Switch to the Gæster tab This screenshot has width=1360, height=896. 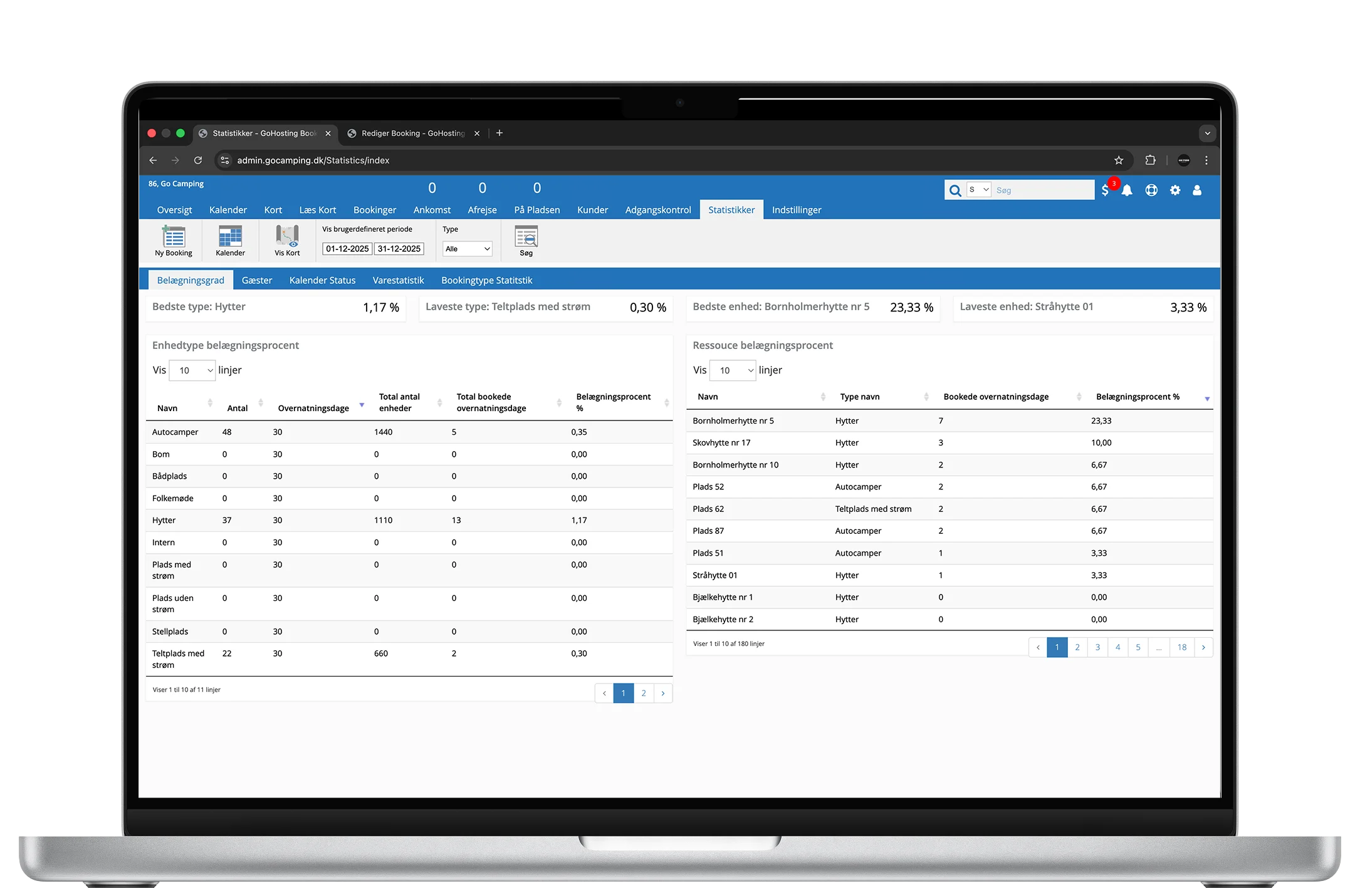pos(257,280)
